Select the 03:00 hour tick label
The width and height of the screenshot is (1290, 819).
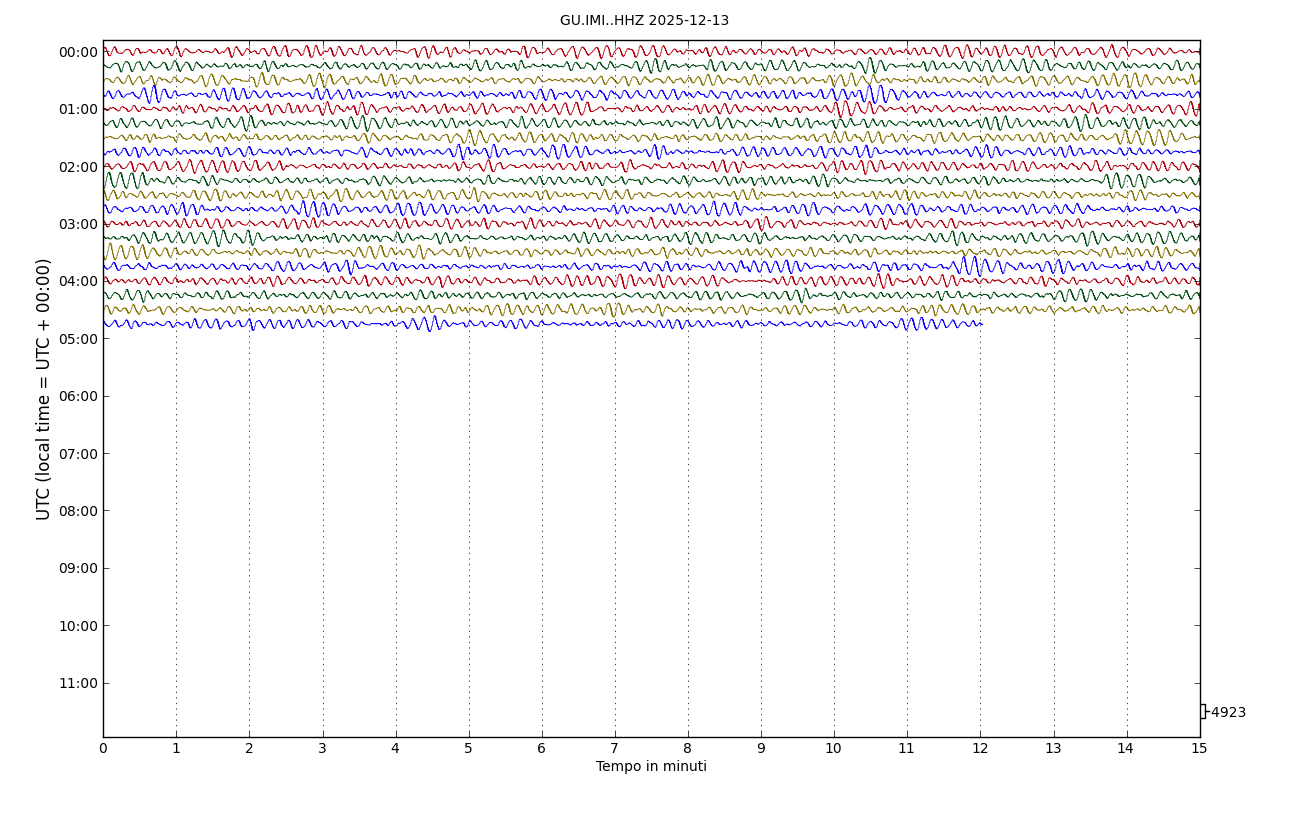78,225
